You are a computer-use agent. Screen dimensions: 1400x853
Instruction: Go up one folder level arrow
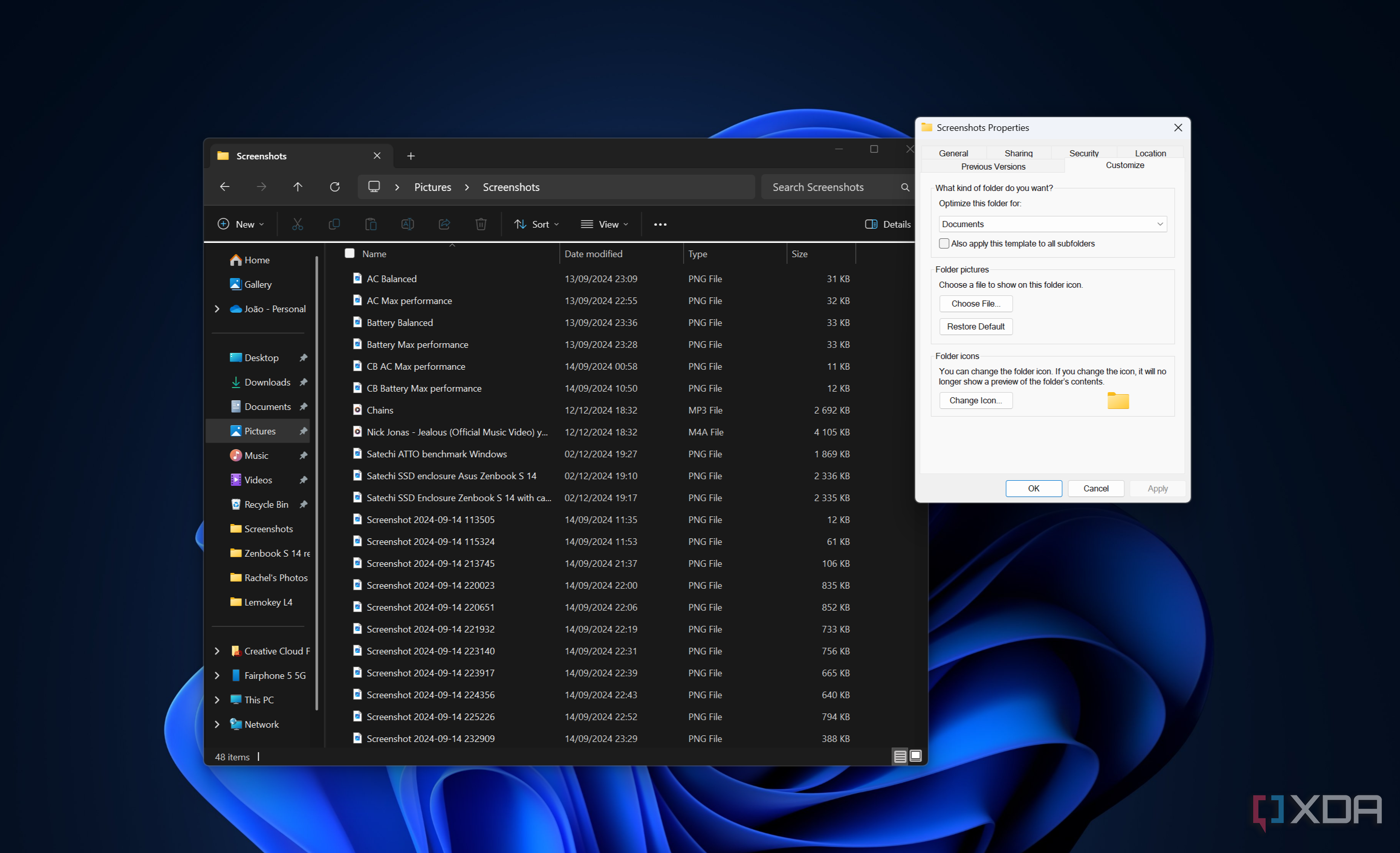pos(298,187)
